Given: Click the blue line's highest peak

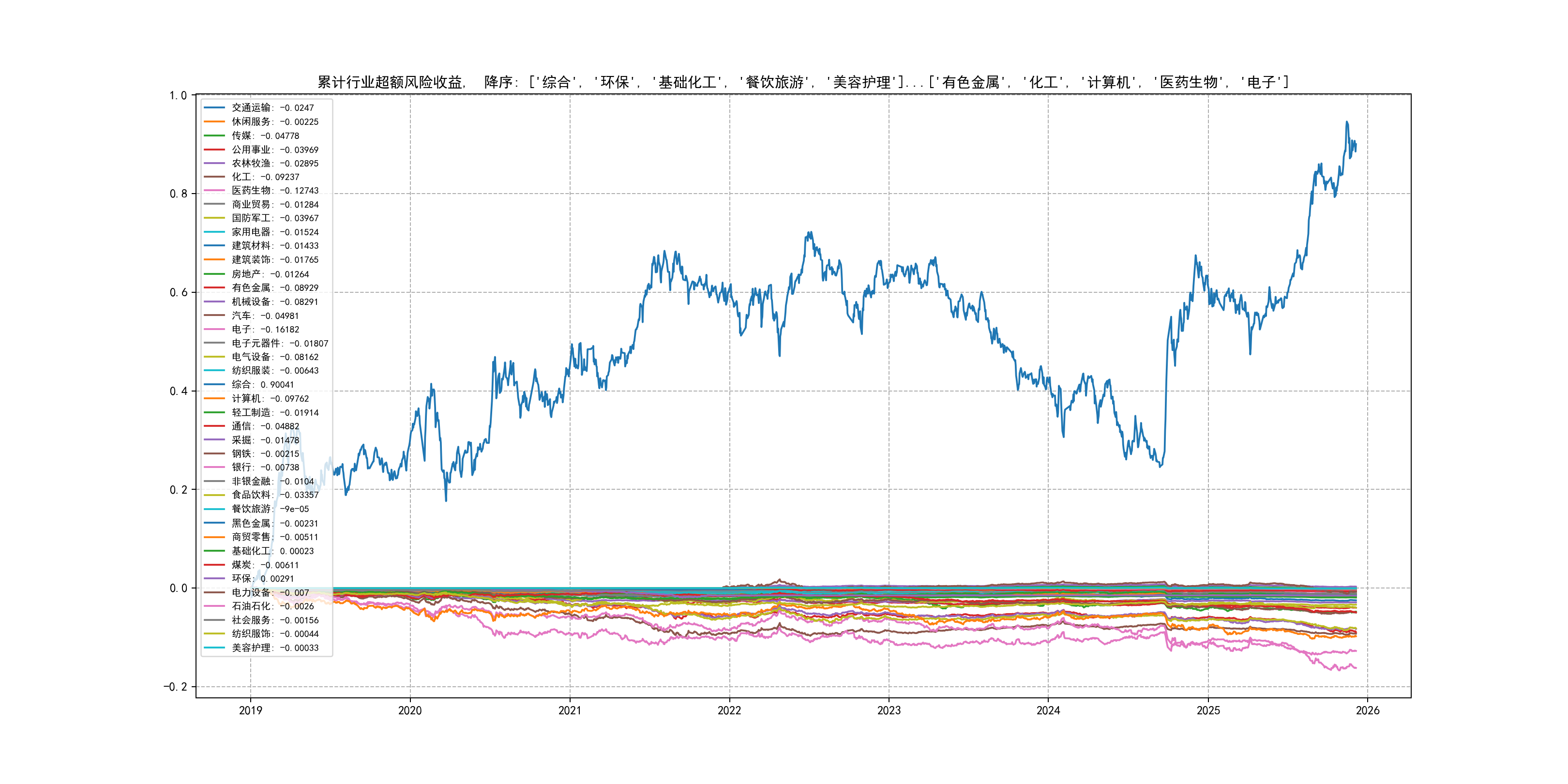Looking at the screenshot, I should tap(1346, 122).
